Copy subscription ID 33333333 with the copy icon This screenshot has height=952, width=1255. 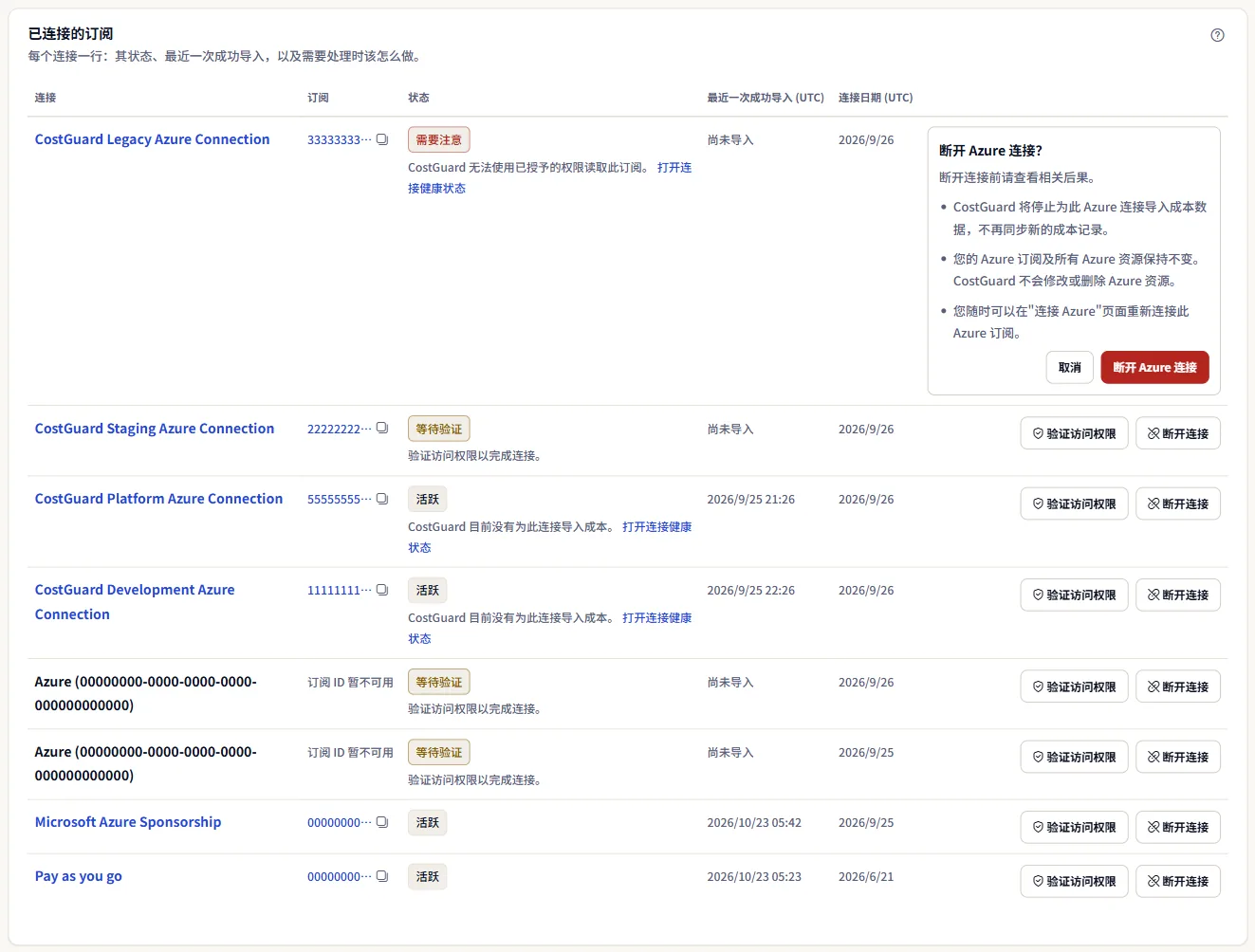[x=382, y=139]
